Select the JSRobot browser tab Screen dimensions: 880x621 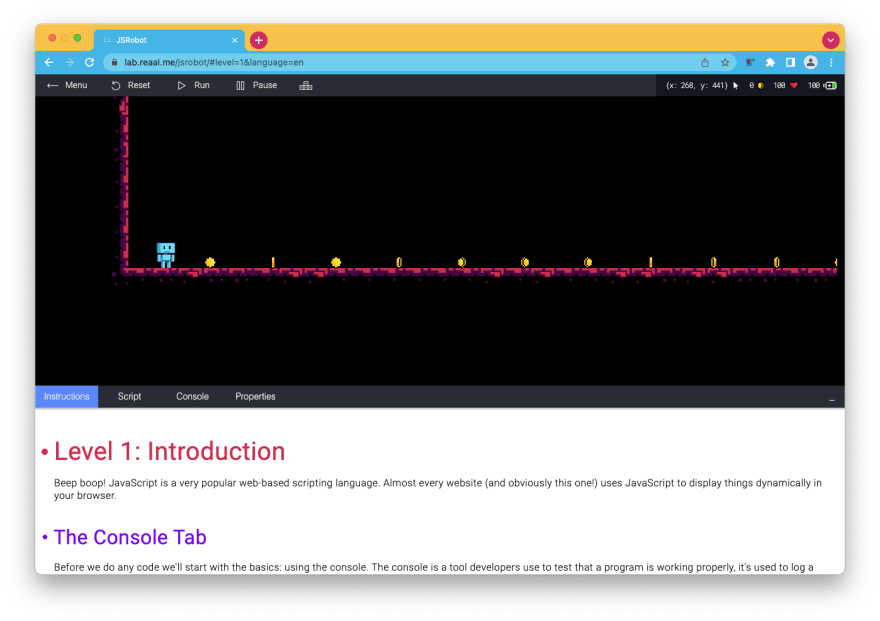(x=169, y=40)
